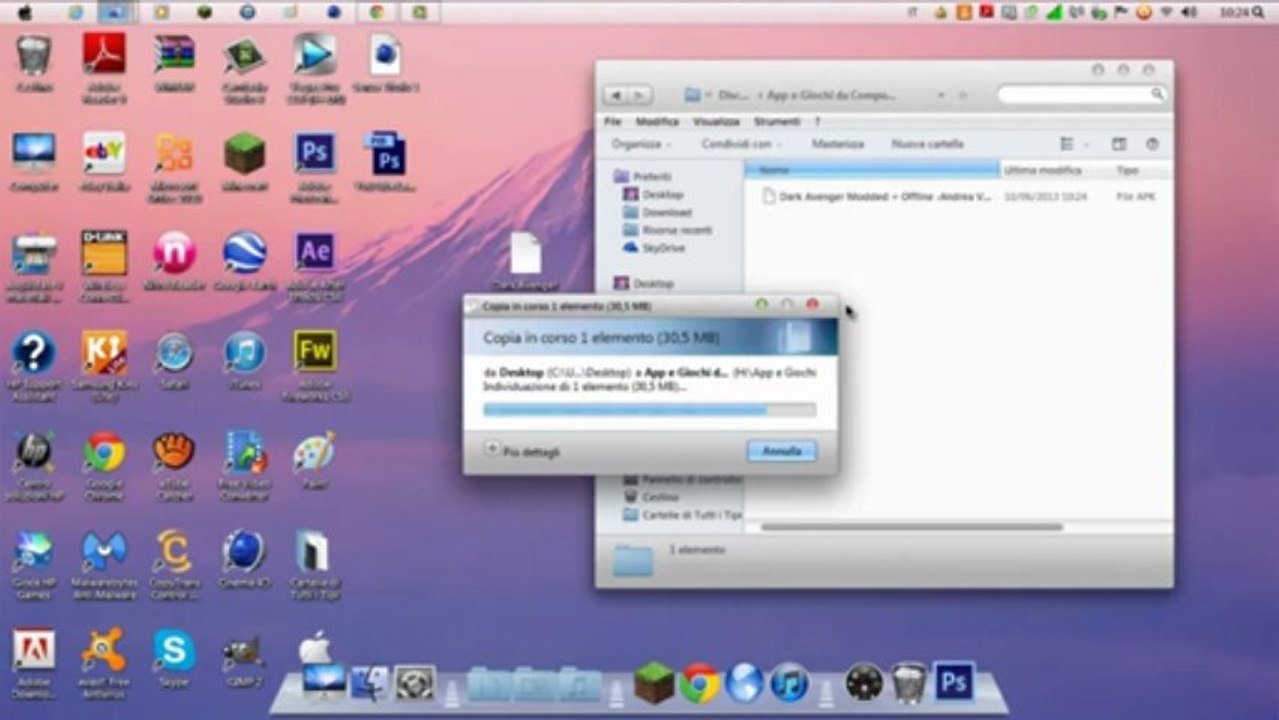Click the Explorer help button
Screen dimensions: 1279x720
tap(1152, 144)
